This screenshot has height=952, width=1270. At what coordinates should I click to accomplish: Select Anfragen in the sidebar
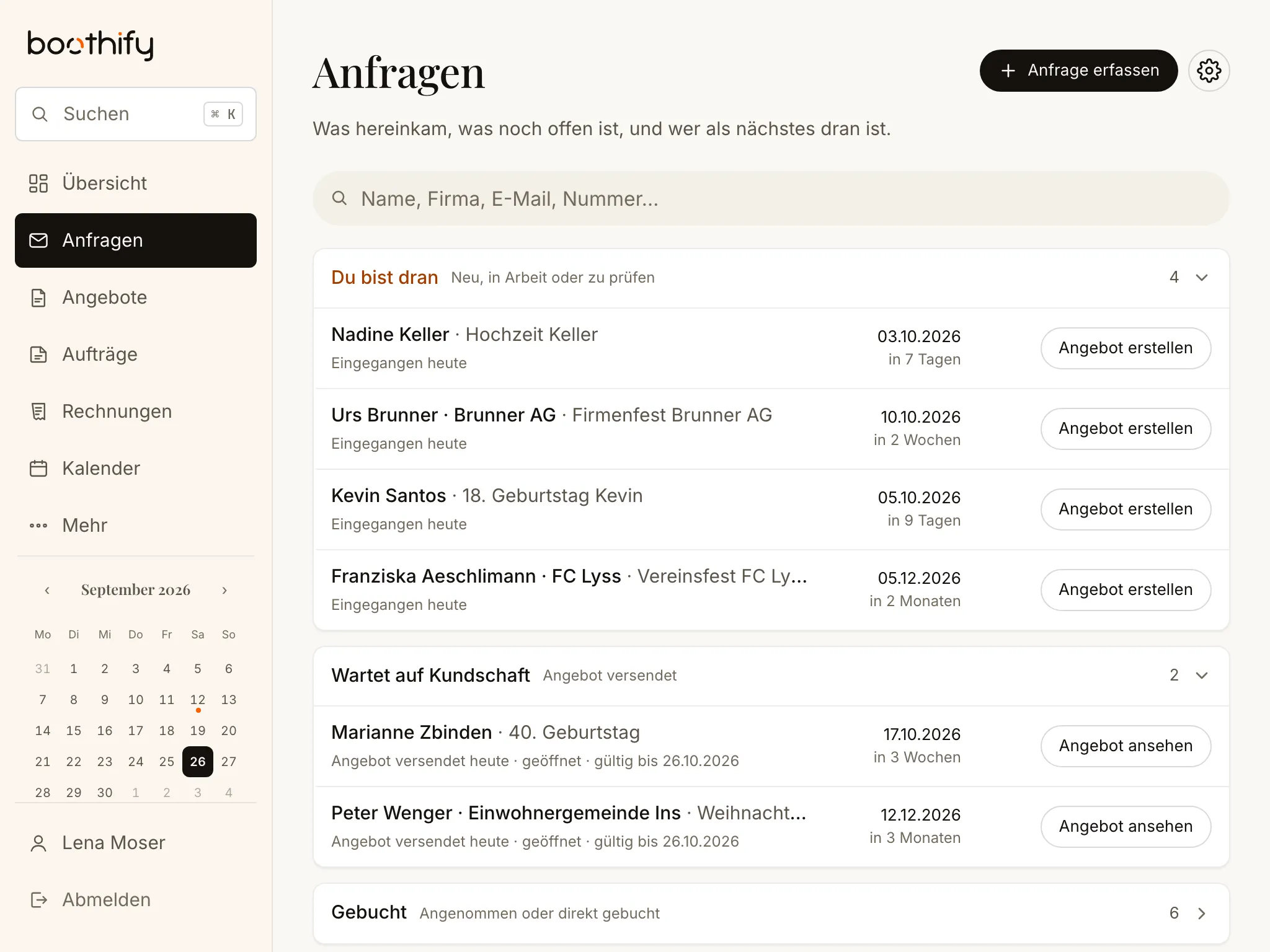click(x=136, y=240)
